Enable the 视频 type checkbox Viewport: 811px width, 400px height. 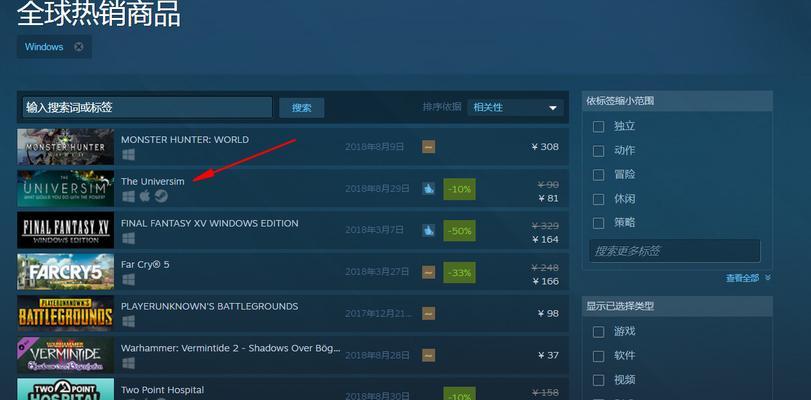[x=598, y=380]
